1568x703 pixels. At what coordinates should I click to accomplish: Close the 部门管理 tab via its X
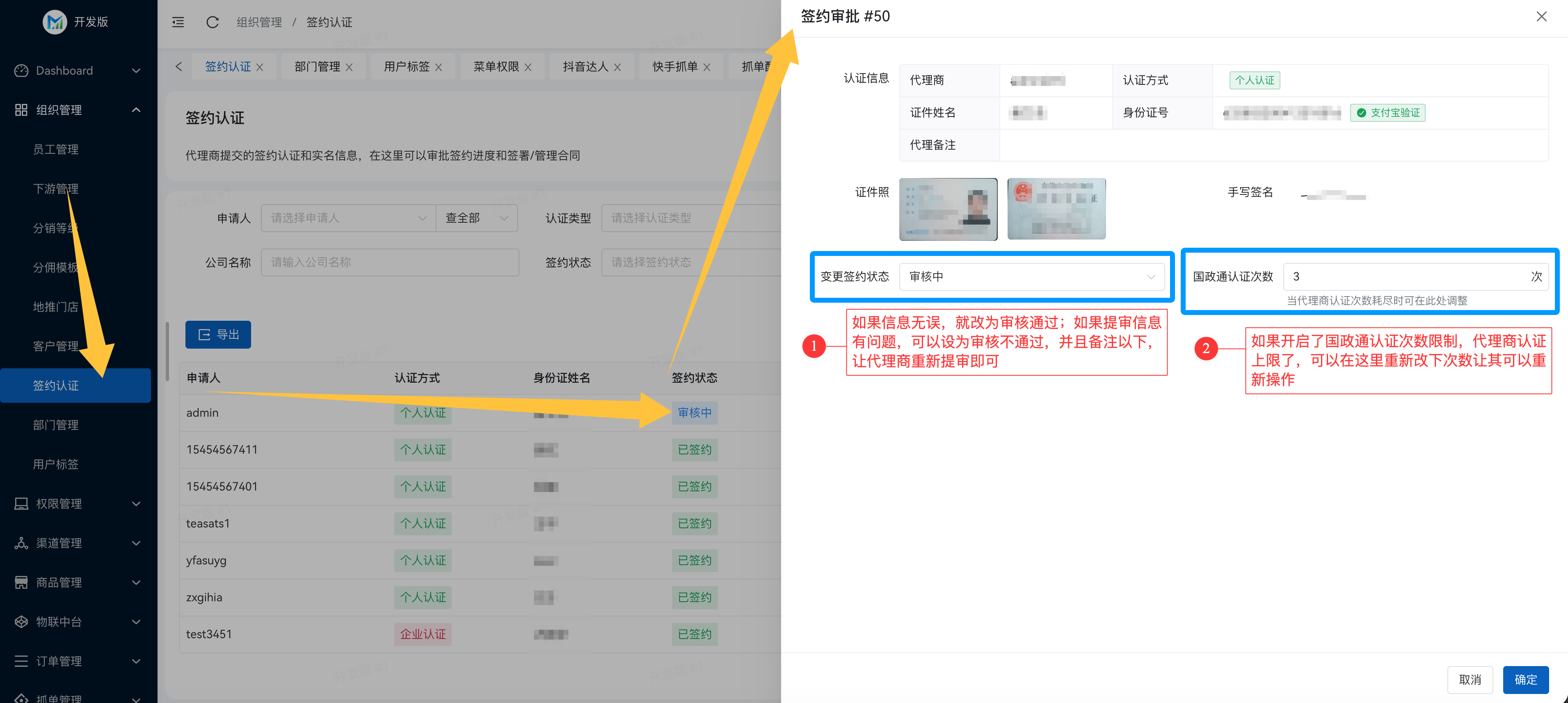coord(350,68)
